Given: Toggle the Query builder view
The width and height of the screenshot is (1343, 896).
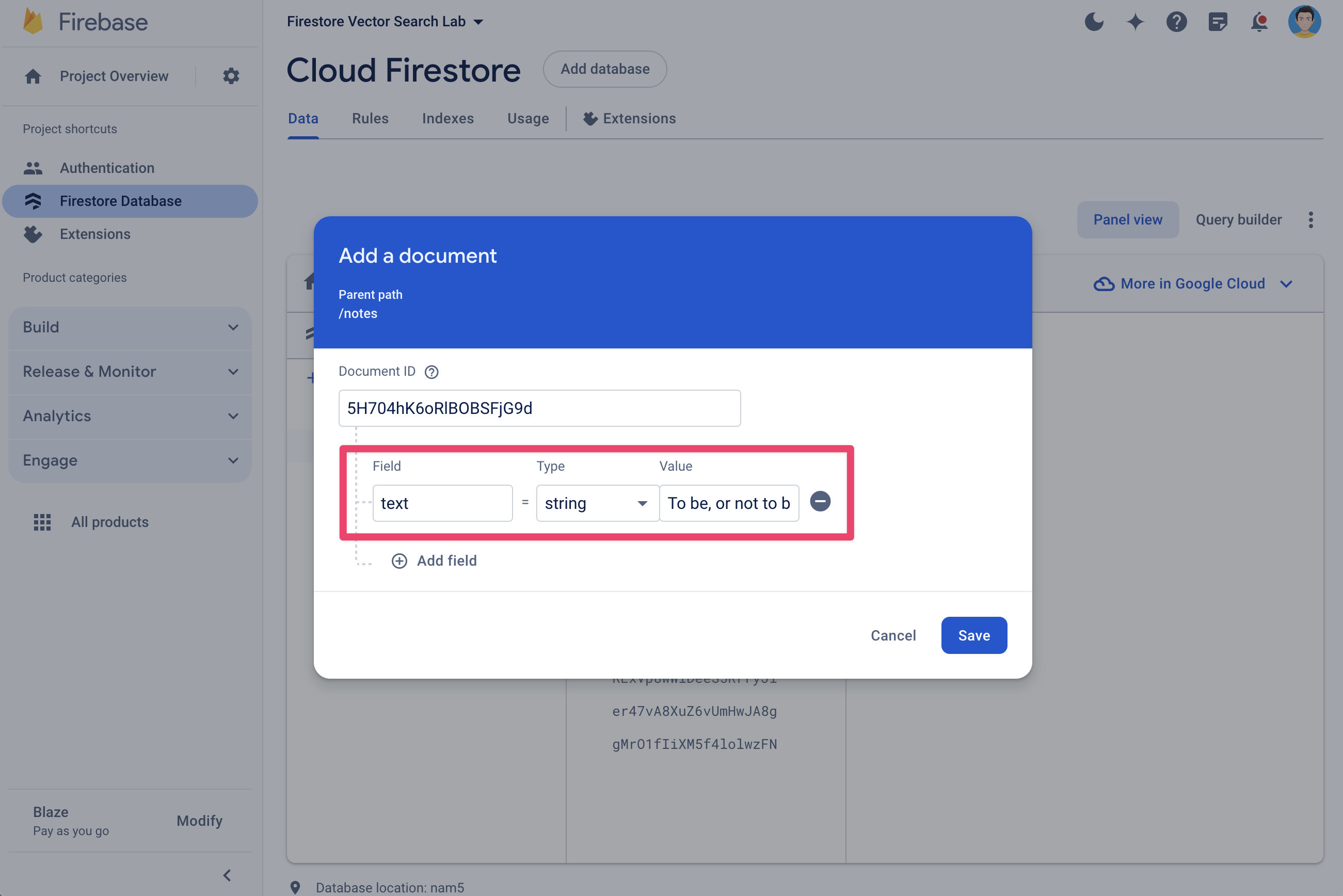Looking at the screenshot, I should (x=1239, y=219).
